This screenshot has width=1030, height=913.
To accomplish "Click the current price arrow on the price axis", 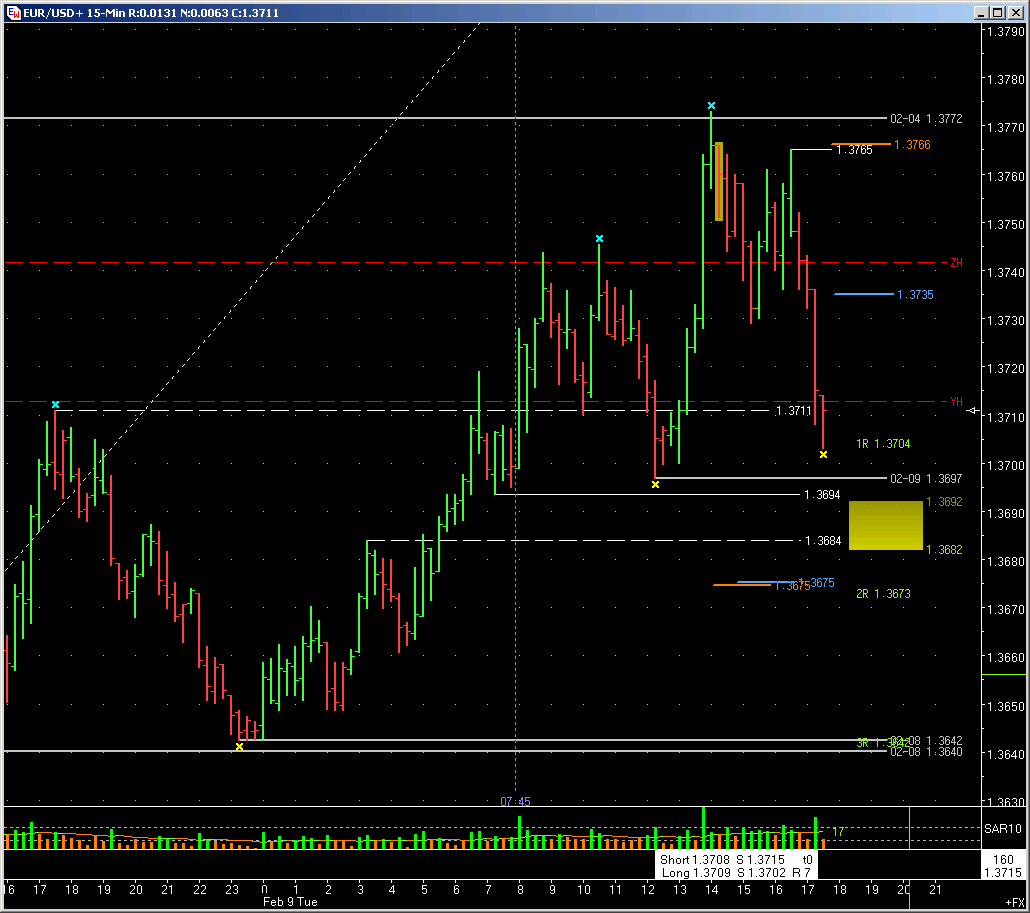I will pyautogui.click(x=974, y=411).
